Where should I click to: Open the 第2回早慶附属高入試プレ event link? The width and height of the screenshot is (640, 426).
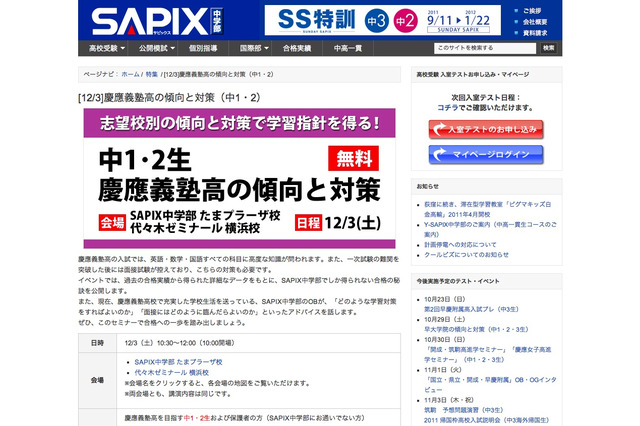(471, 309)
